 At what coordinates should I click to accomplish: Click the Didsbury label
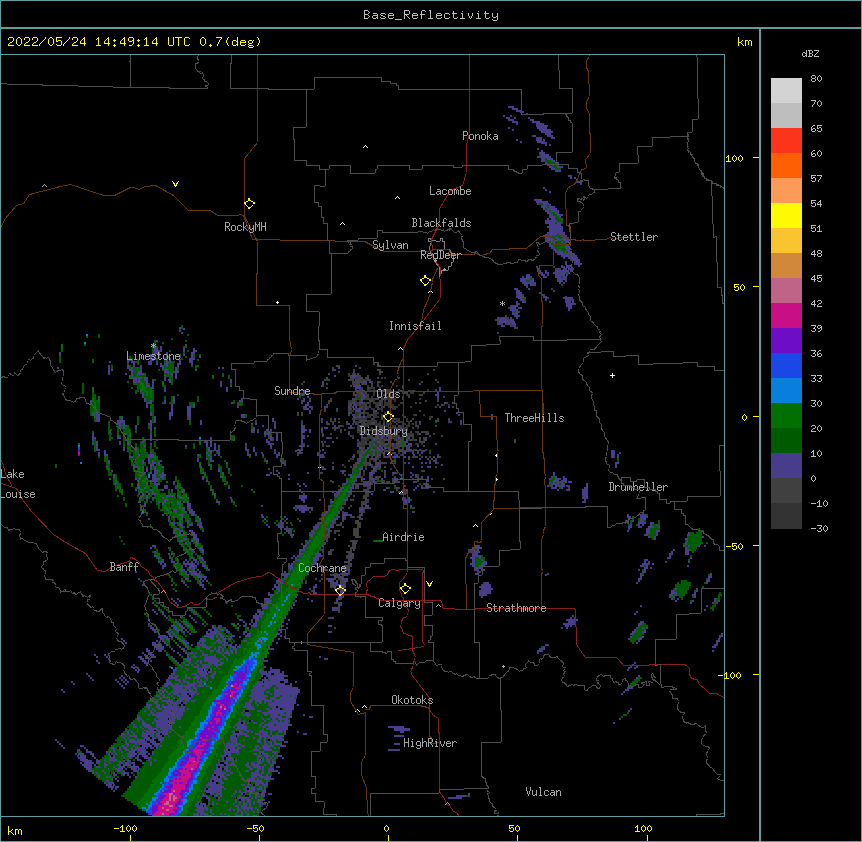[x=384, y=431]
